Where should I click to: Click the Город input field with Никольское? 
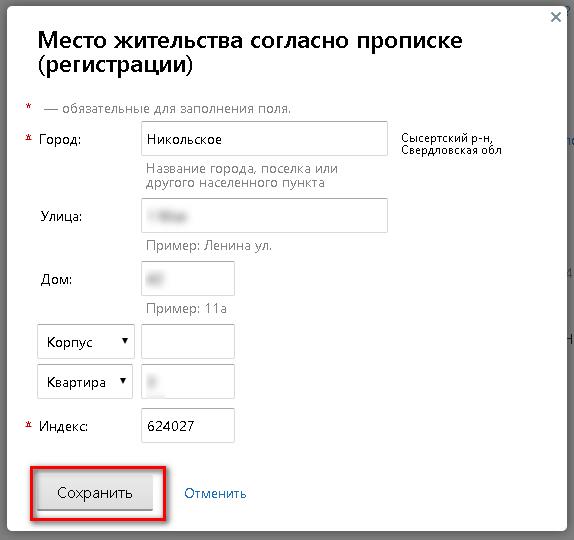point(264,139)
